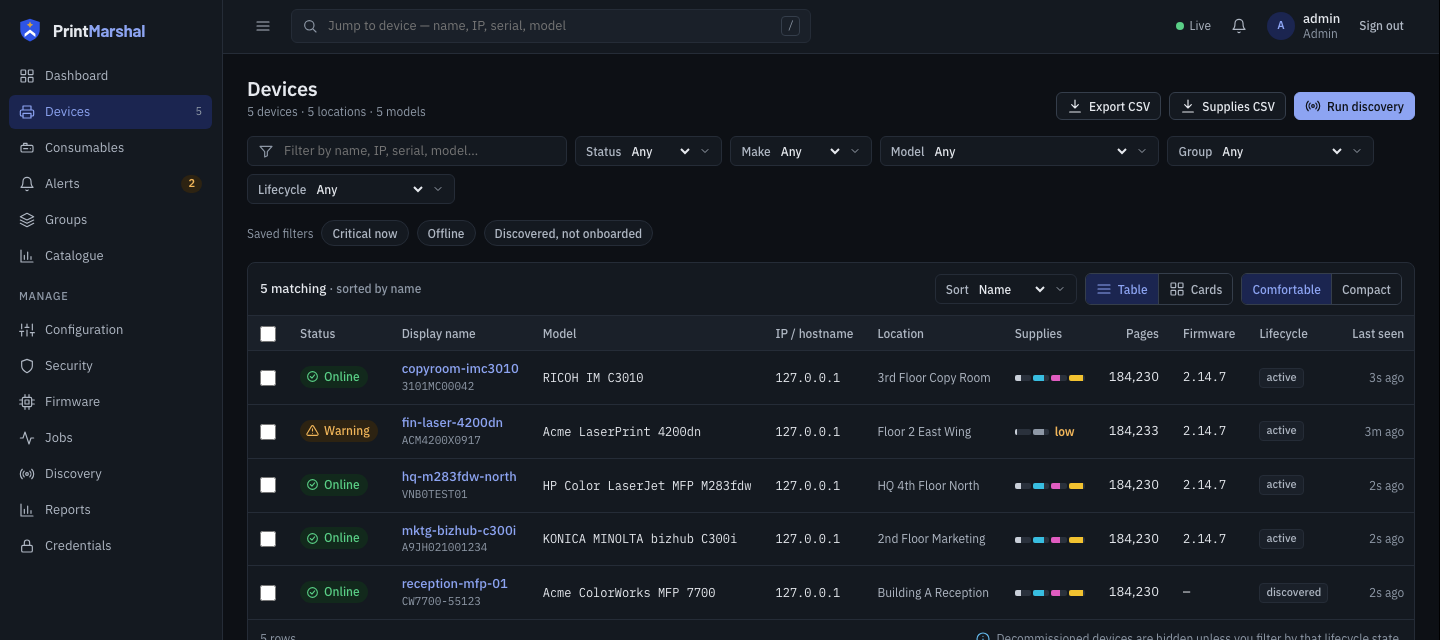Tick the select-all checkbox in table header
This screenshot has height=640, width=1440.
pyautogui.click(x=268, y=334)
